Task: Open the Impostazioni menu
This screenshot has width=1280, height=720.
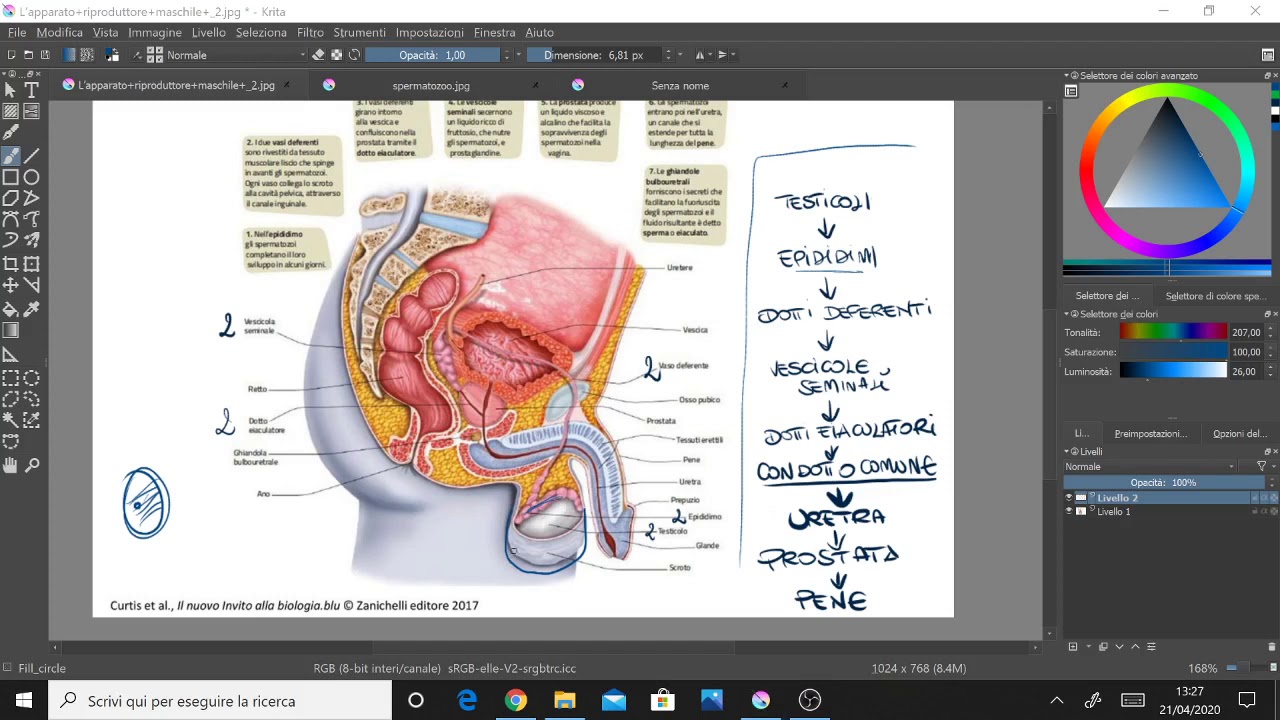Action: [430, 33]
